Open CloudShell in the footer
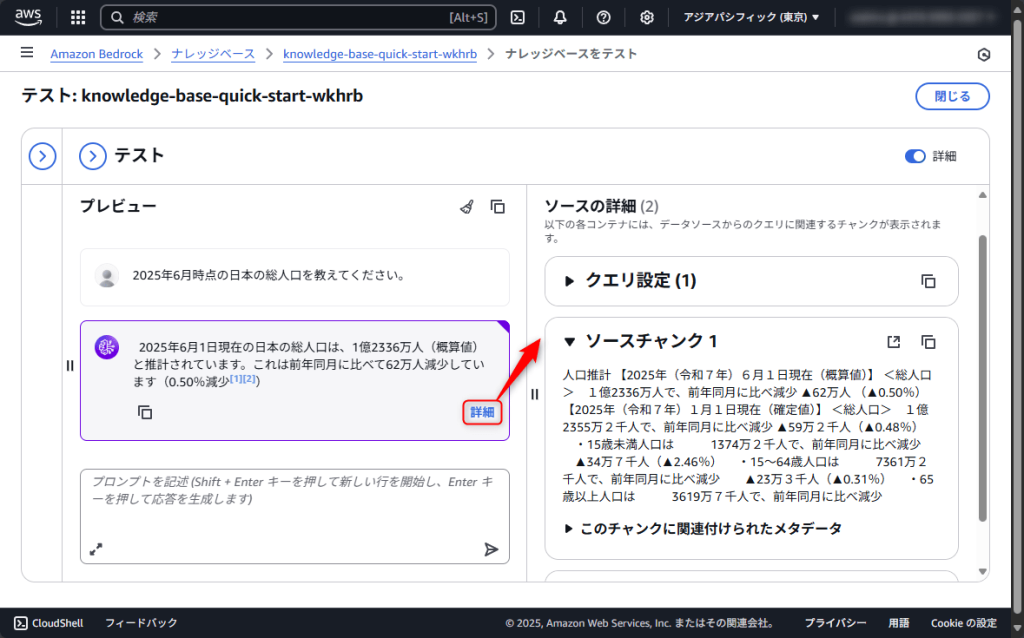Screen dimensions: 1024x638 49,623
